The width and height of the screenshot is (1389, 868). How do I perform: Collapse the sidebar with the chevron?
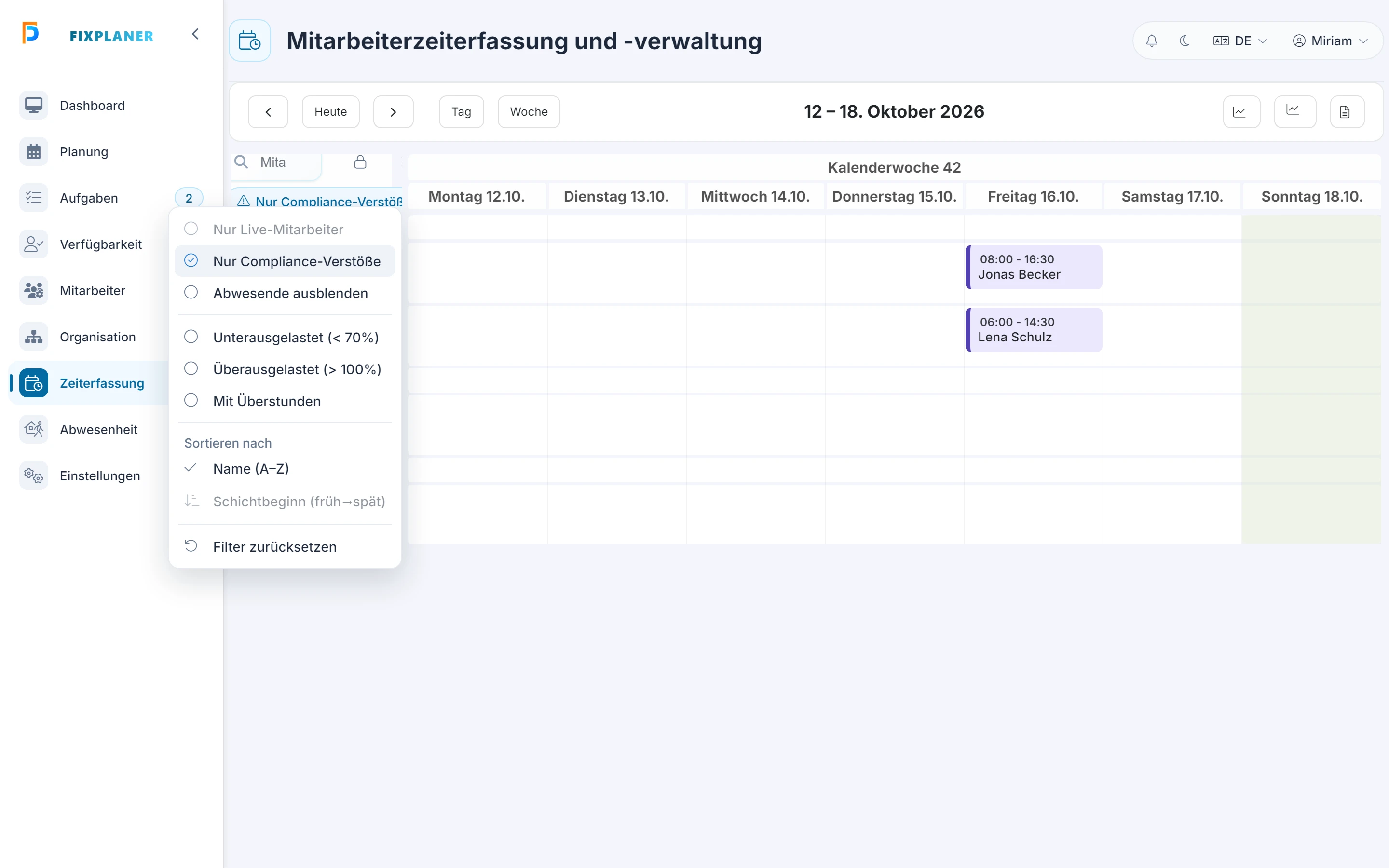(x=195, y=34)
